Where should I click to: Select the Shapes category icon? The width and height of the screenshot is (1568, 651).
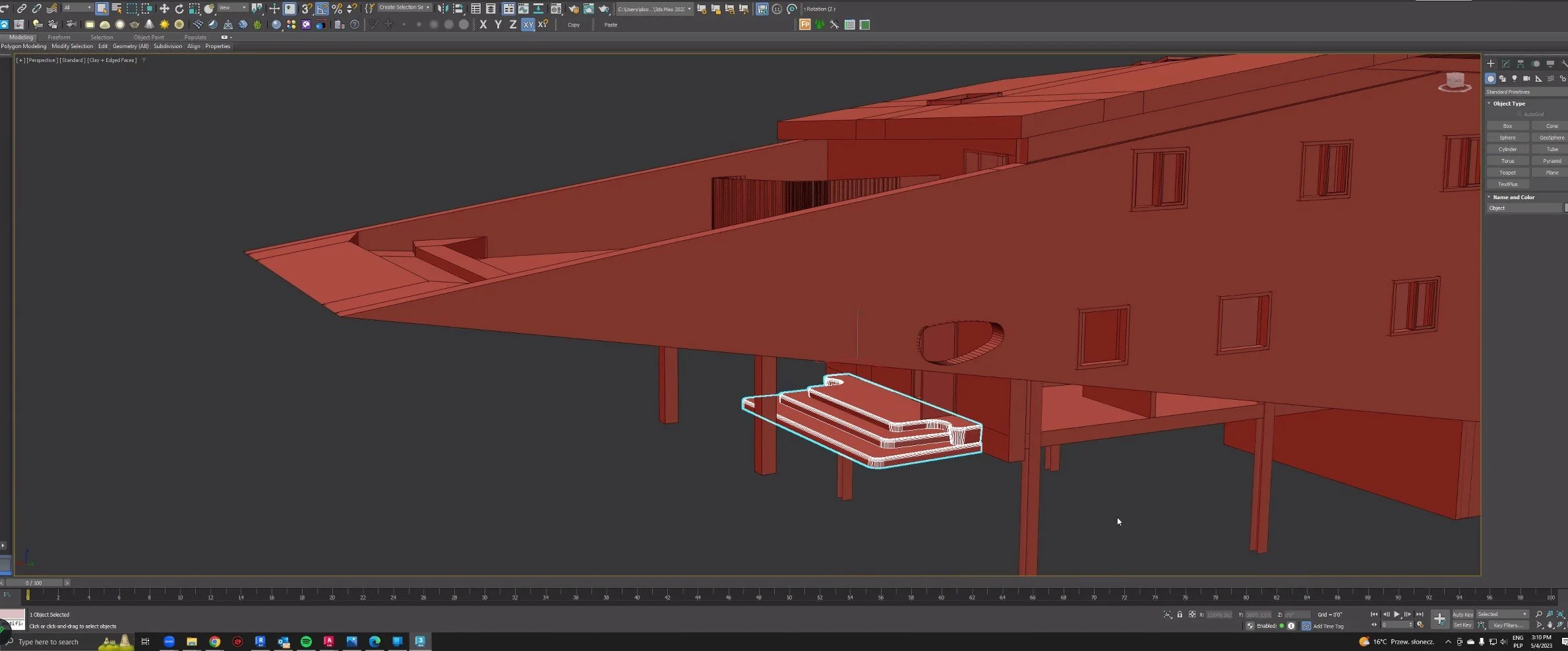(1502, 78)
